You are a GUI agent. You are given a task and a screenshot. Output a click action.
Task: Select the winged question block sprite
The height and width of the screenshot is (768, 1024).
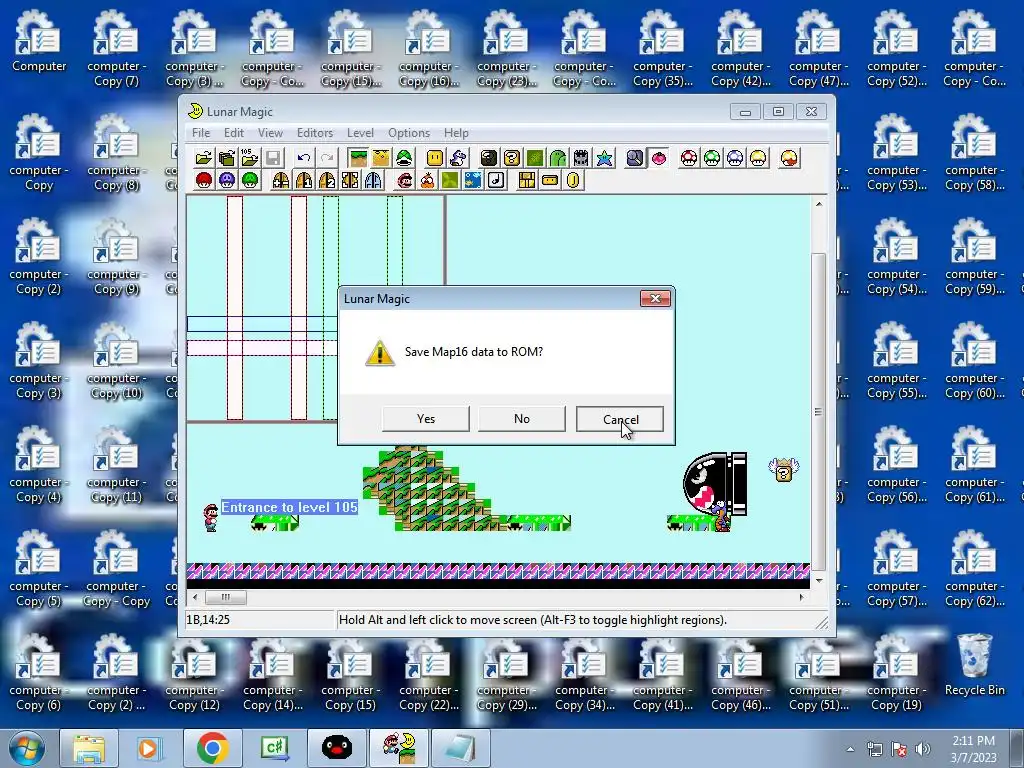click(784, 470)
